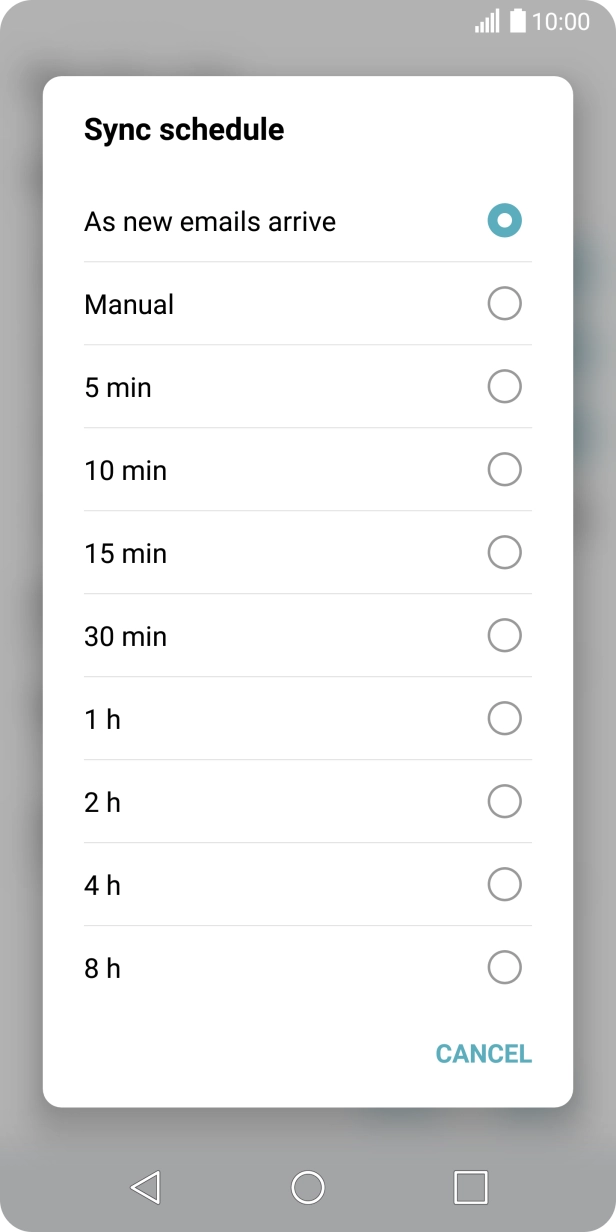Viewport: 616px width, 1232px height.
Task: Tap the signal strength icon
Action: click(487, 20)
